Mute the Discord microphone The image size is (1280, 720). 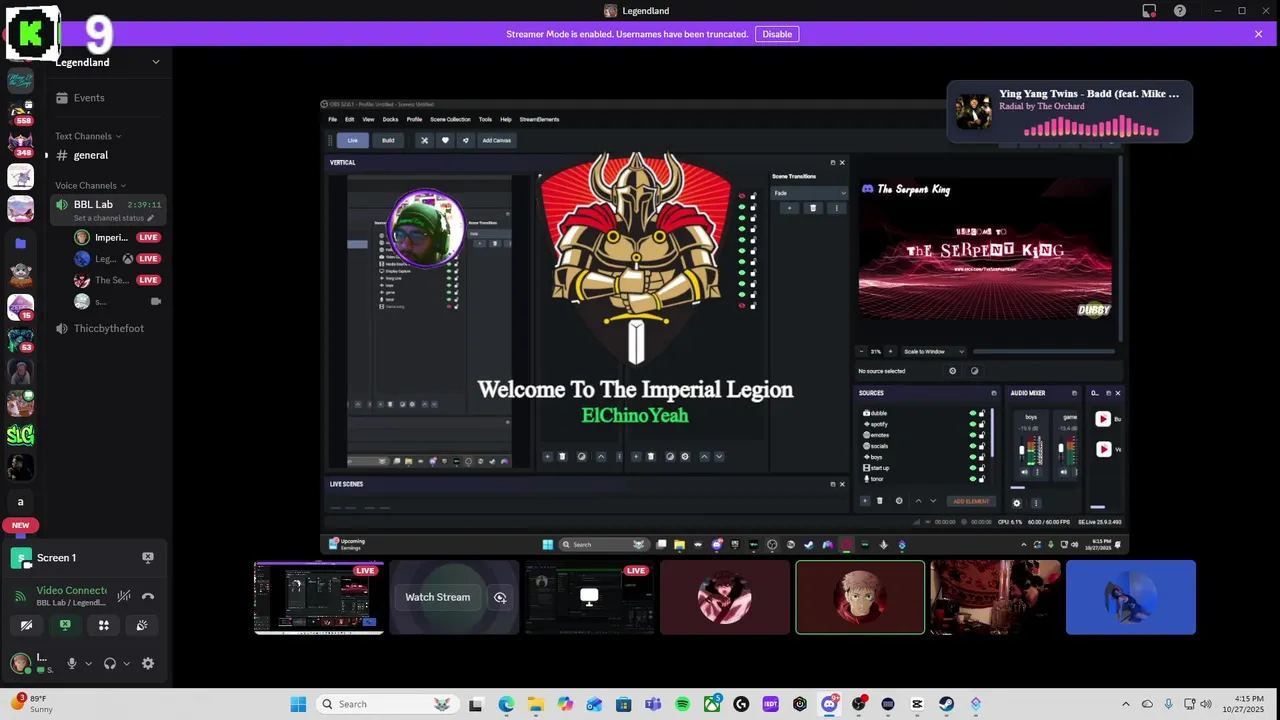[72, 663]
